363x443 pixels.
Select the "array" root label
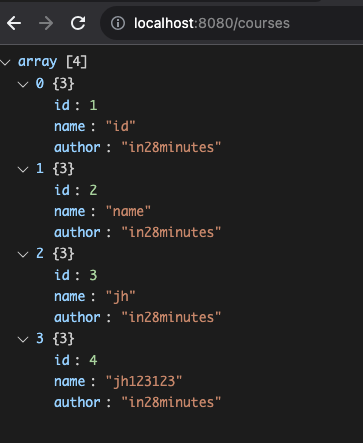(x=37, y=62)
